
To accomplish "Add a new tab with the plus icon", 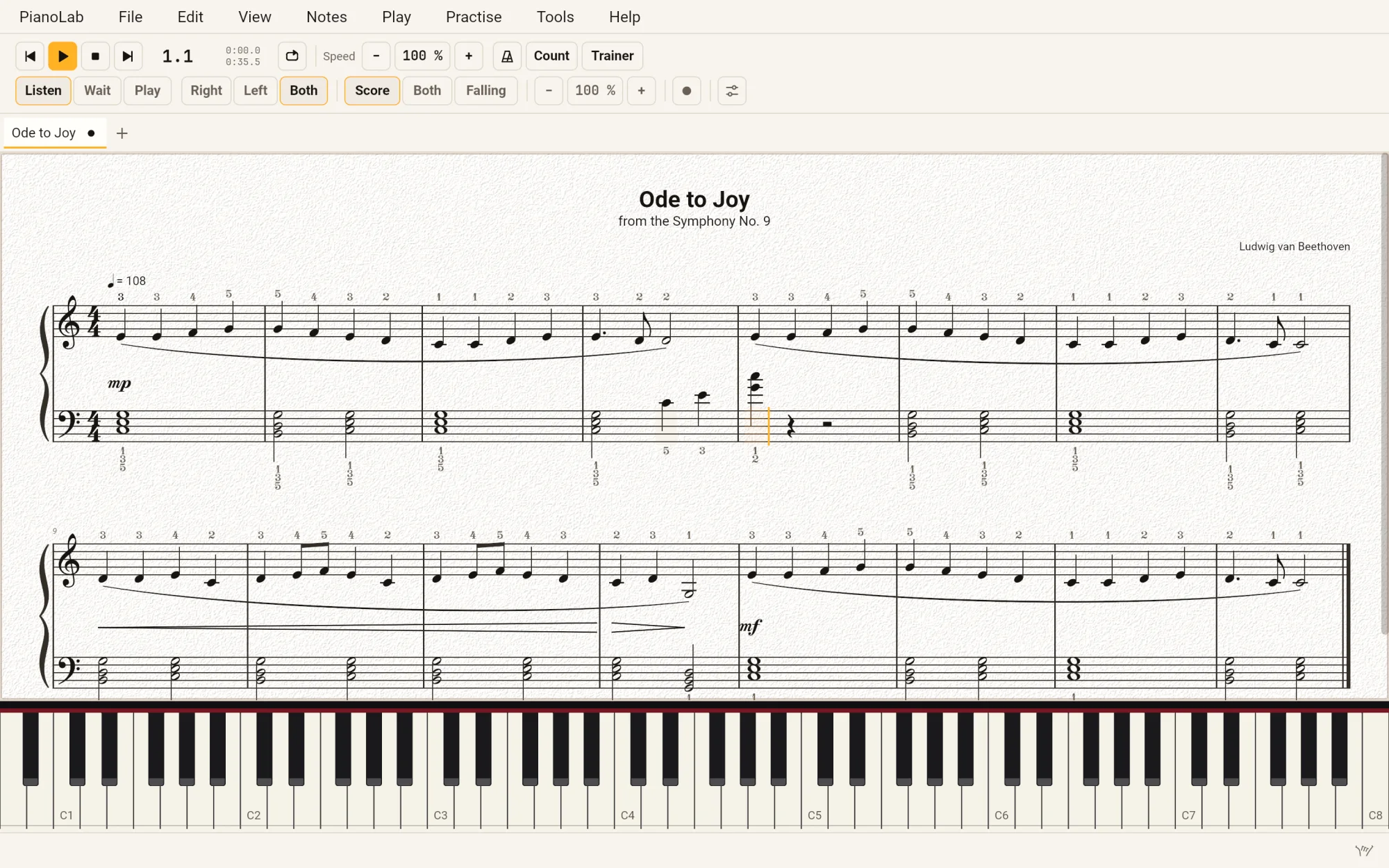I will [x=122, y=133].
